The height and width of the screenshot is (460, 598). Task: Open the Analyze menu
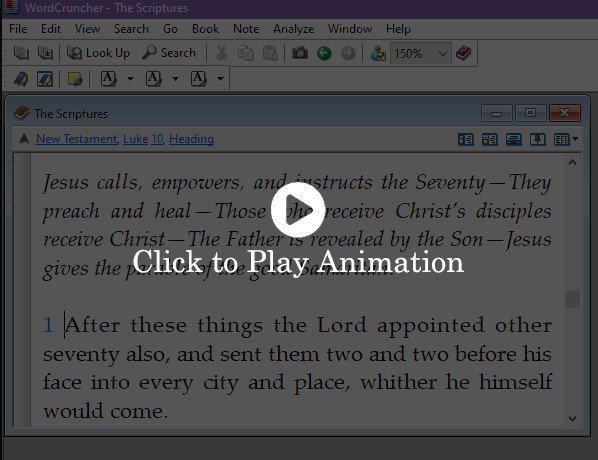293,29
